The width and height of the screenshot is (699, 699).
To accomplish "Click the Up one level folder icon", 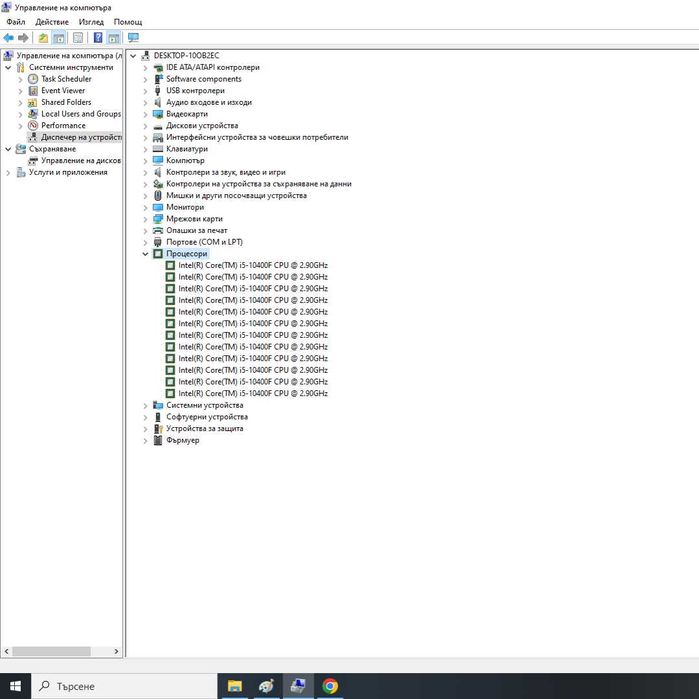I will (43, 38).
